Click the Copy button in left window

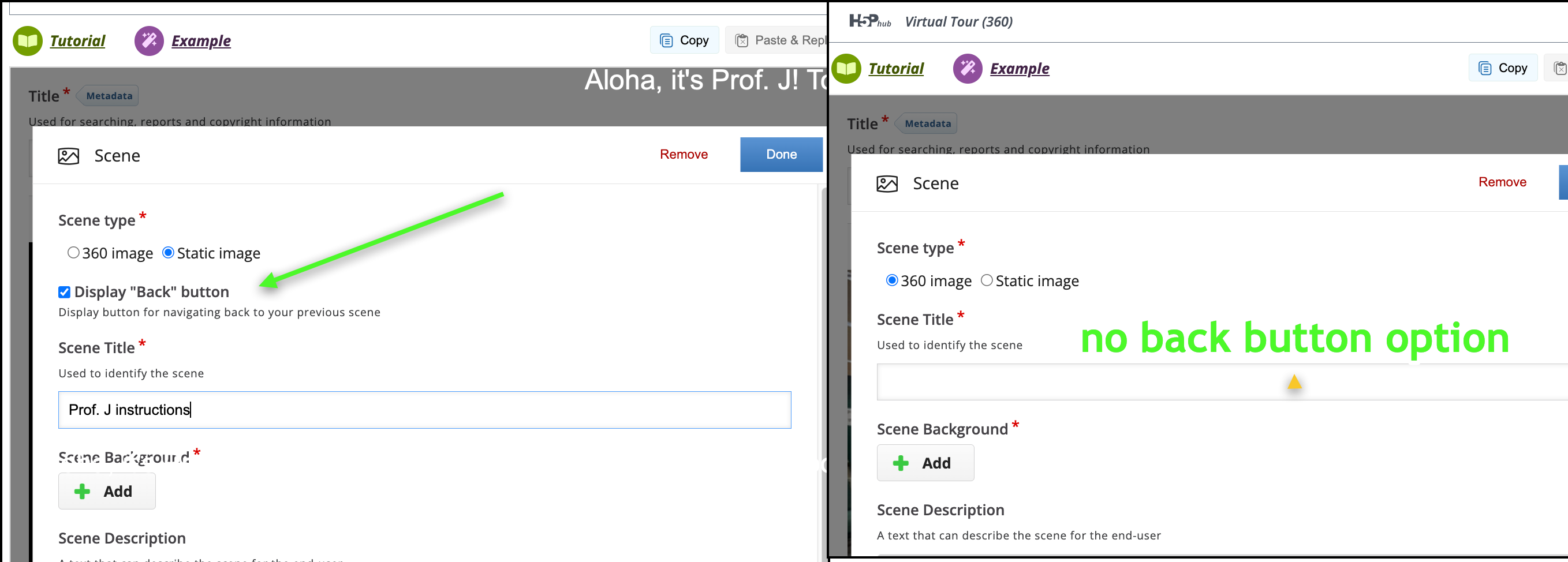[x=684, y=40]
